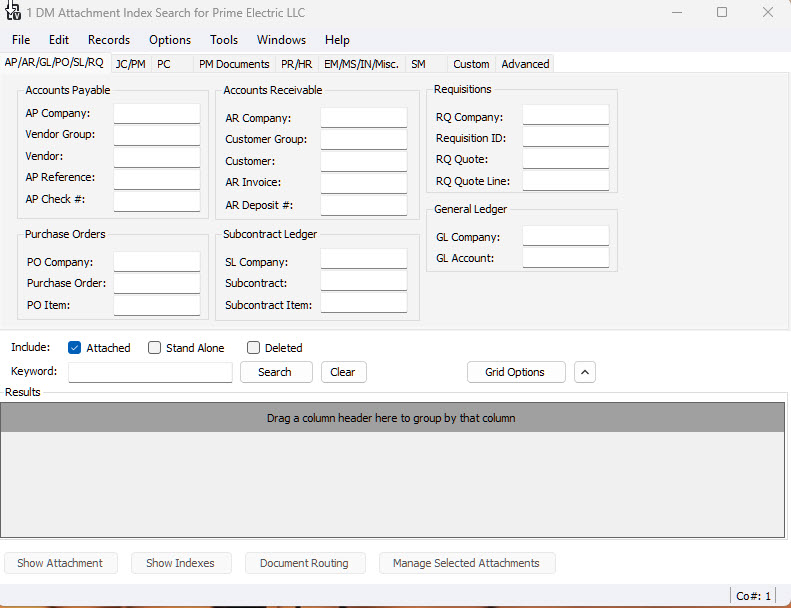Open the Records menu
The image size is (791, 608).
click(109, 40)
